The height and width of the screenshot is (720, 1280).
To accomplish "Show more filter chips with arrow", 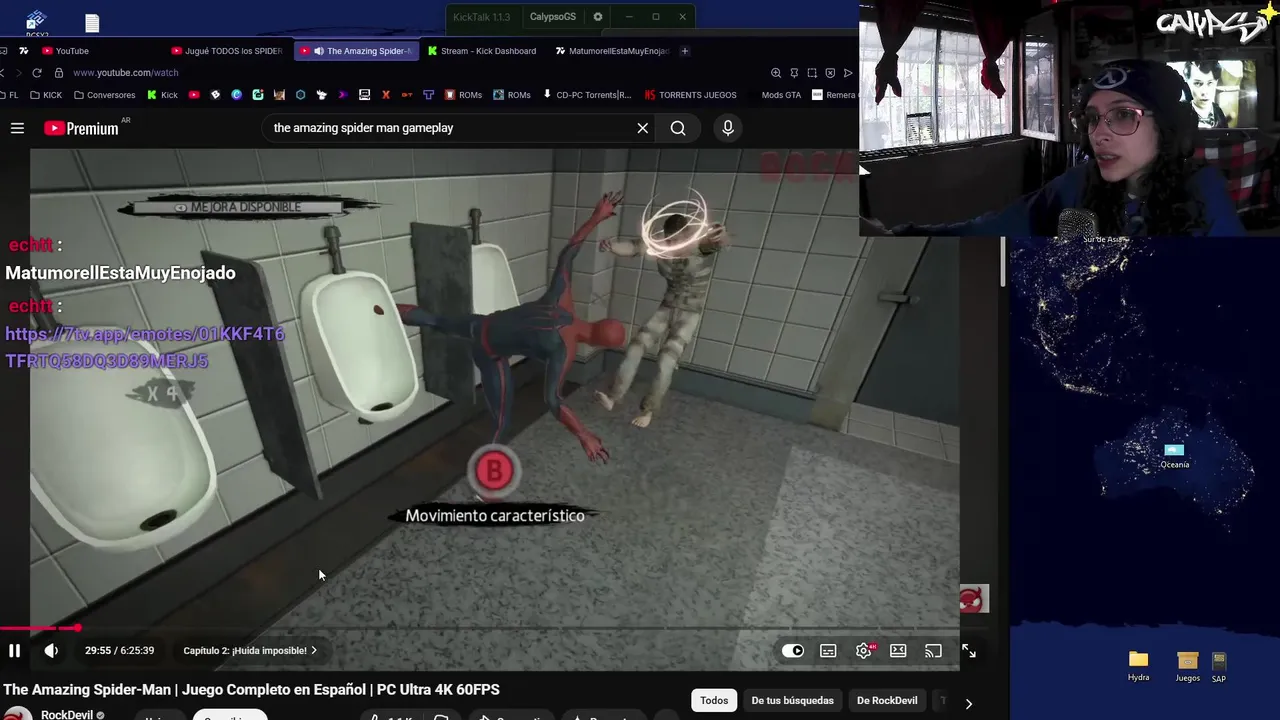I will pyautogui.click(x=968, y=703).
